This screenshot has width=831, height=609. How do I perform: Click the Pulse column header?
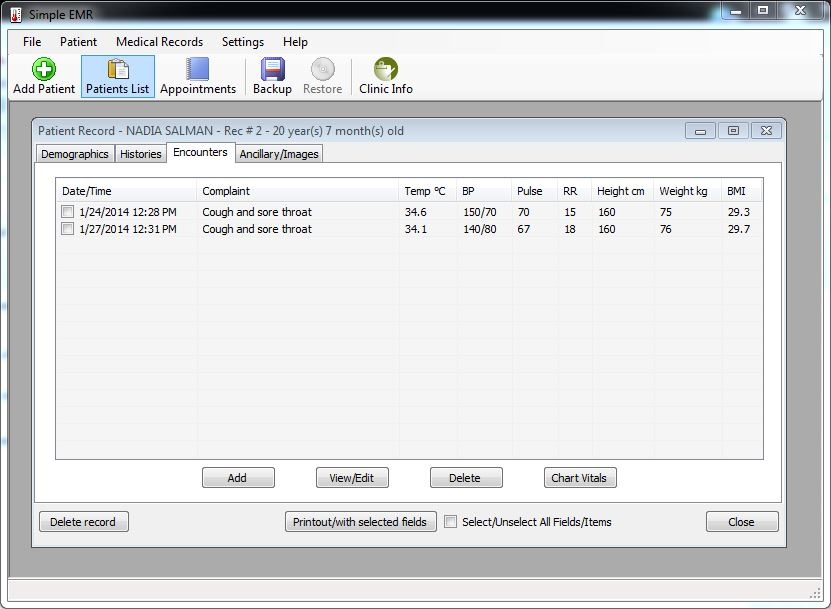pos(534,191)
